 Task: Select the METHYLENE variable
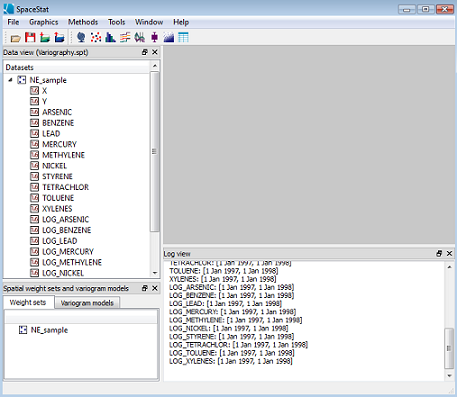[x=63, y=155]
